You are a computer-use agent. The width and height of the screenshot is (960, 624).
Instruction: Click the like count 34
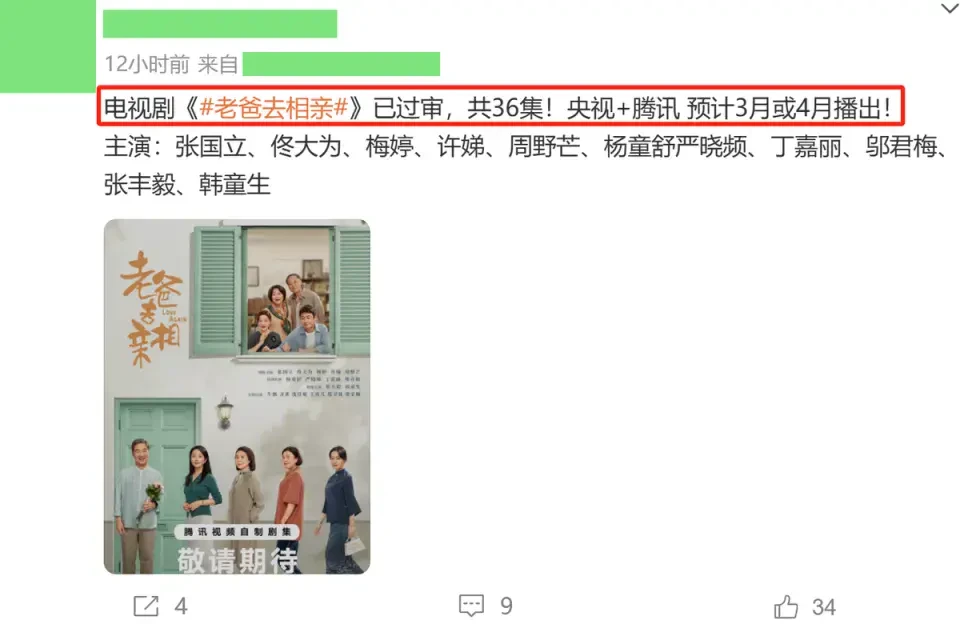tap(823, 607)
